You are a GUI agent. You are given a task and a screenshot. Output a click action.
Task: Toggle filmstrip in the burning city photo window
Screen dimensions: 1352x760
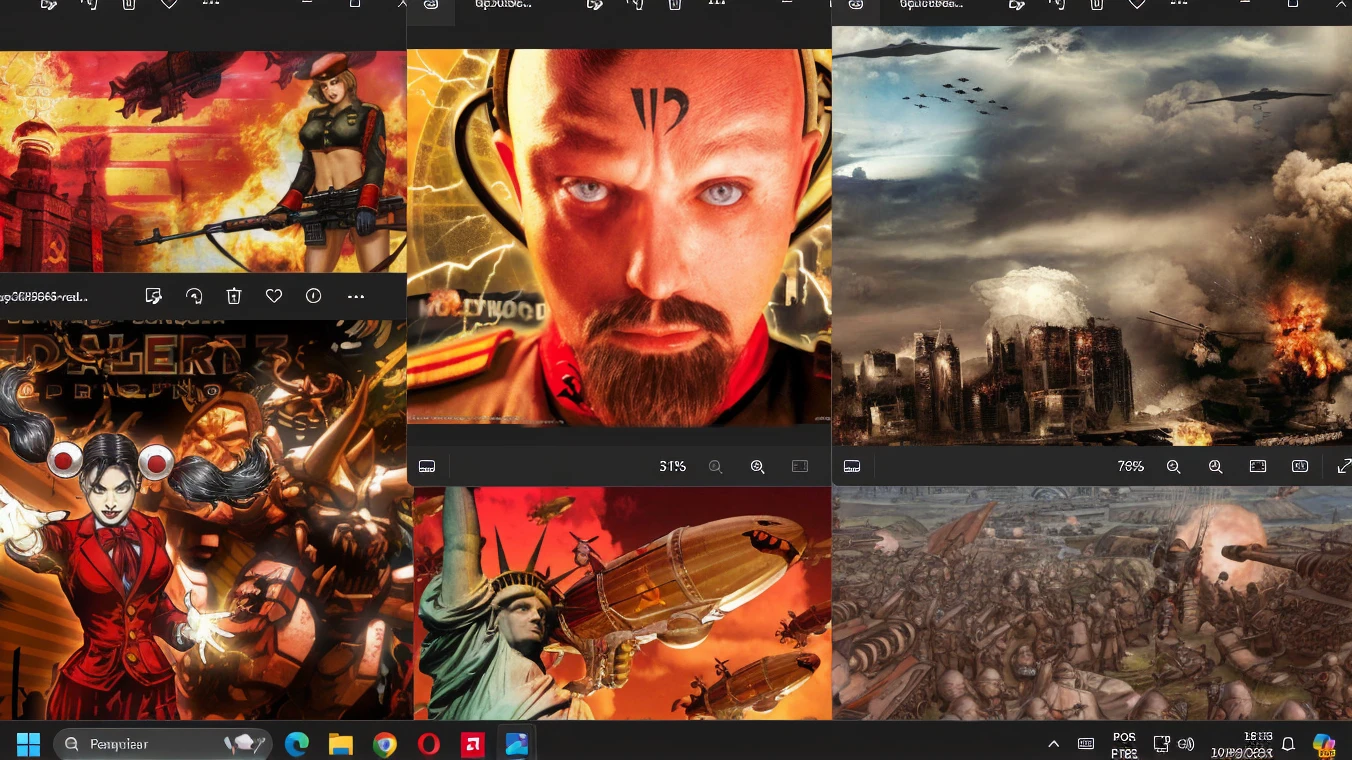pos(852,466)
